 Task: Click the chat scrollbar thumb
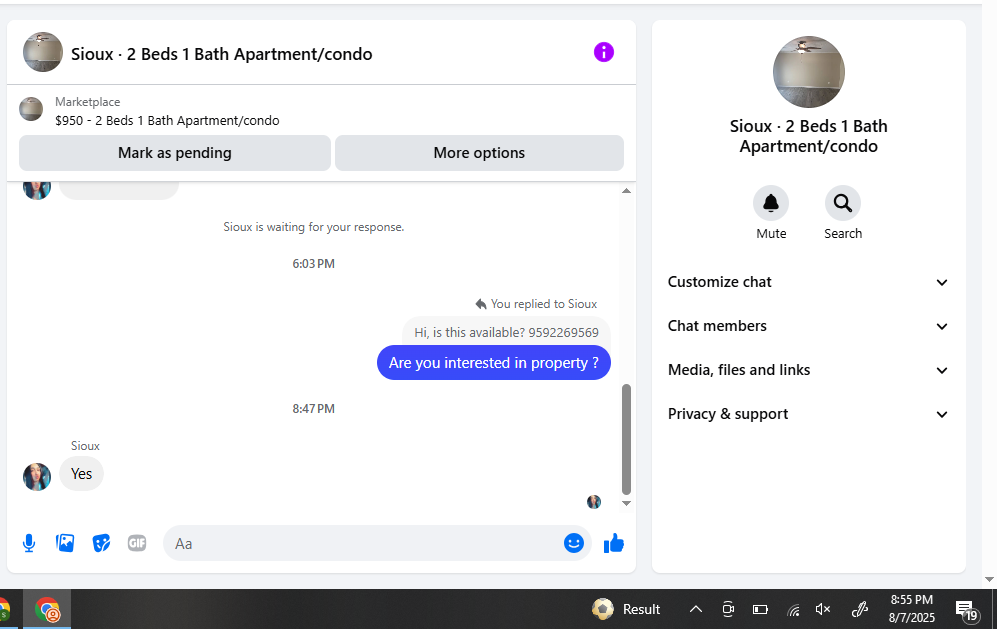tap(626, 439)
